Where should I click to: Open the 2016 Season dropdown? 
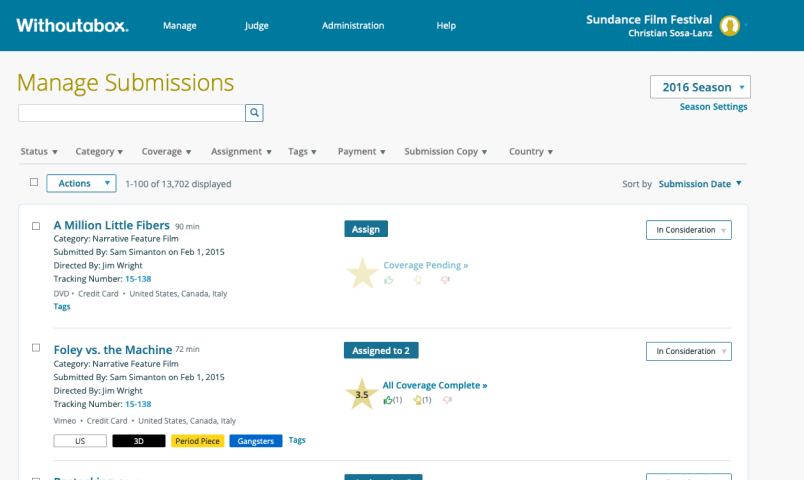700,87
